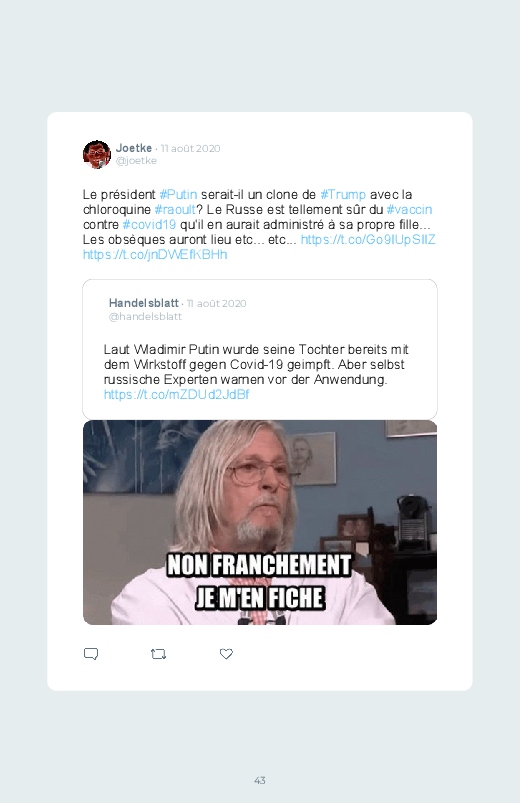Click the reply speech bubble icon
This screenshot has width=520, height=803.
[x=91, y=654]
